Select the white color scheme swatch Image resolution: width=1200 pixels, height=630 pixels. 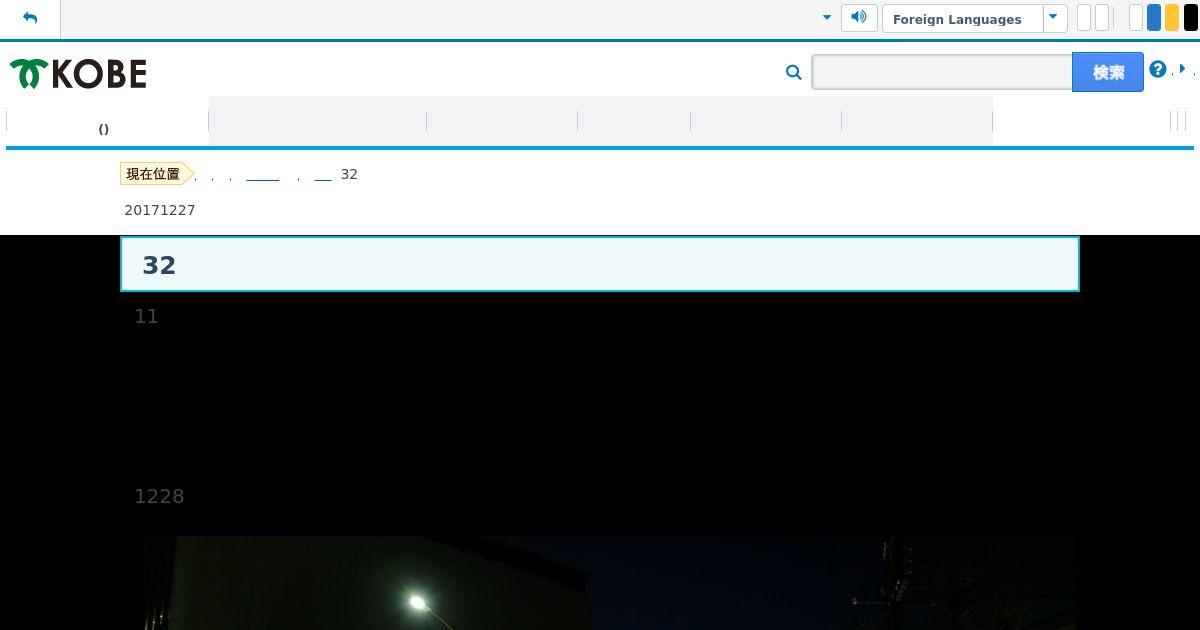coord(1136,18)
